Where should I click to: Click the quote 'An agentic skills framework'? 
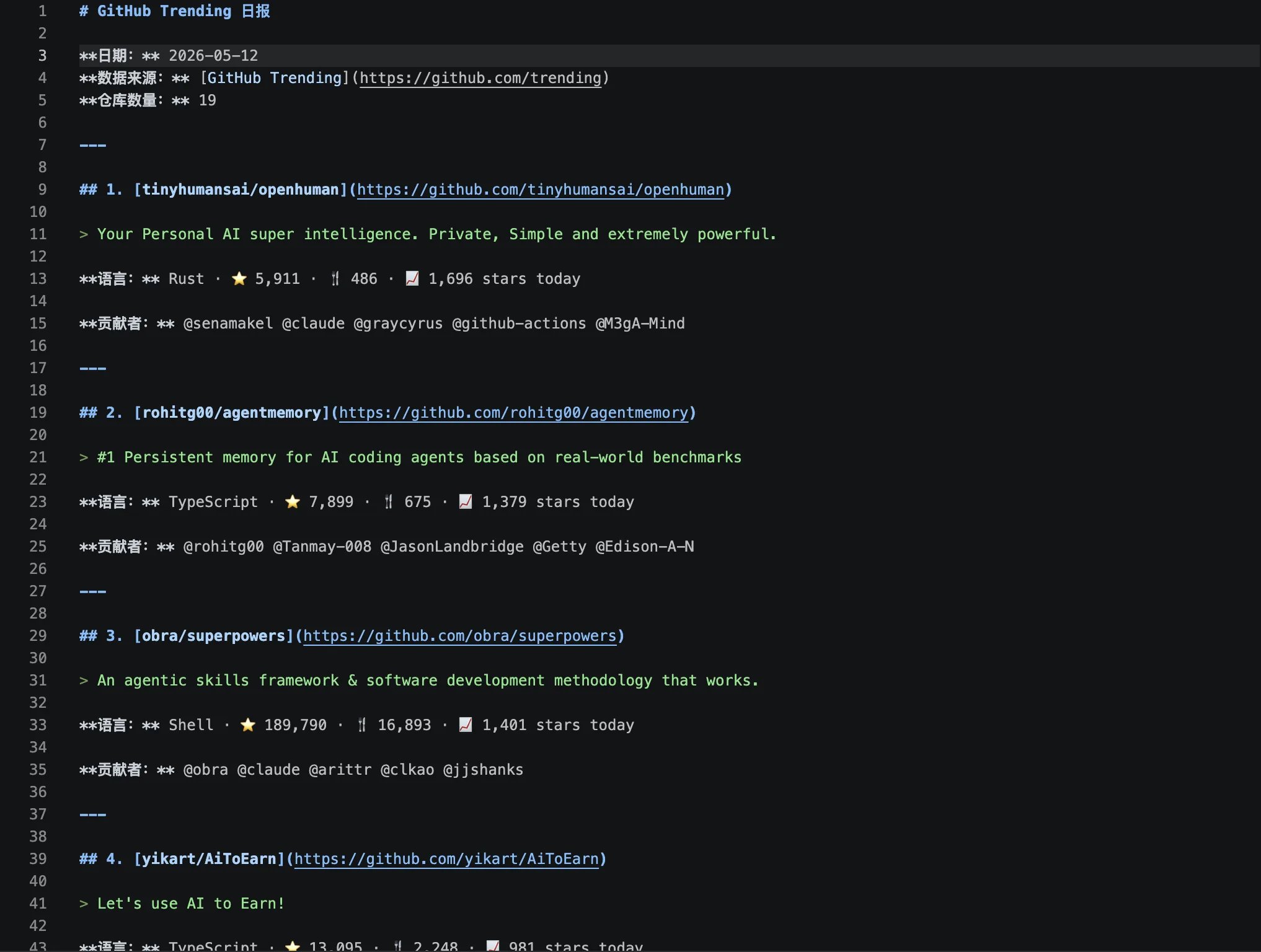pos(218,681)
